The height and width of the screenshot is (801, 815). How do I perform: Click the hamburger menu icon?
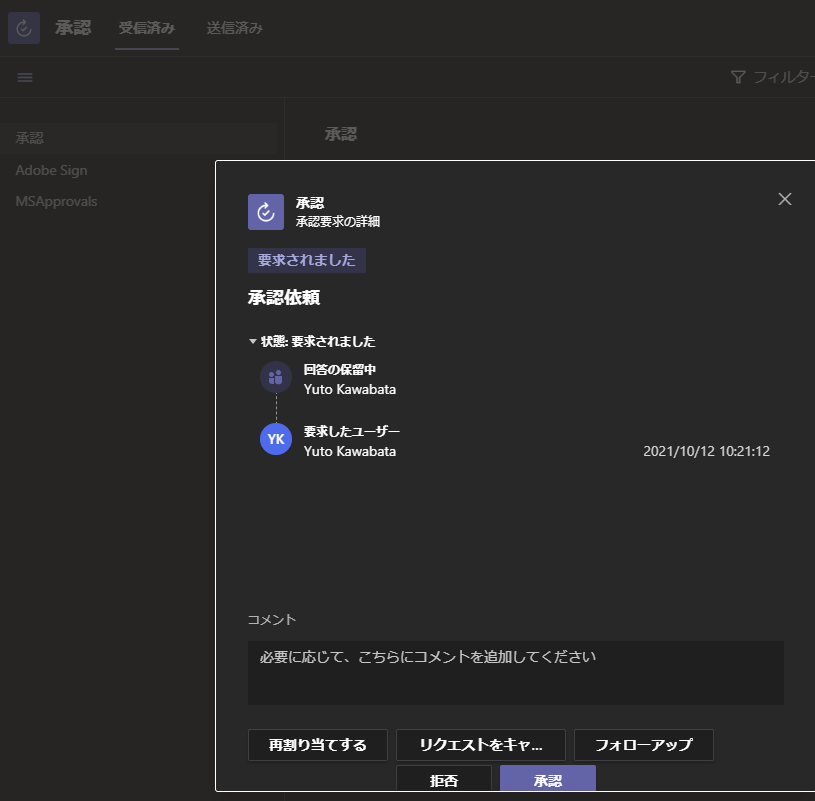25,76
